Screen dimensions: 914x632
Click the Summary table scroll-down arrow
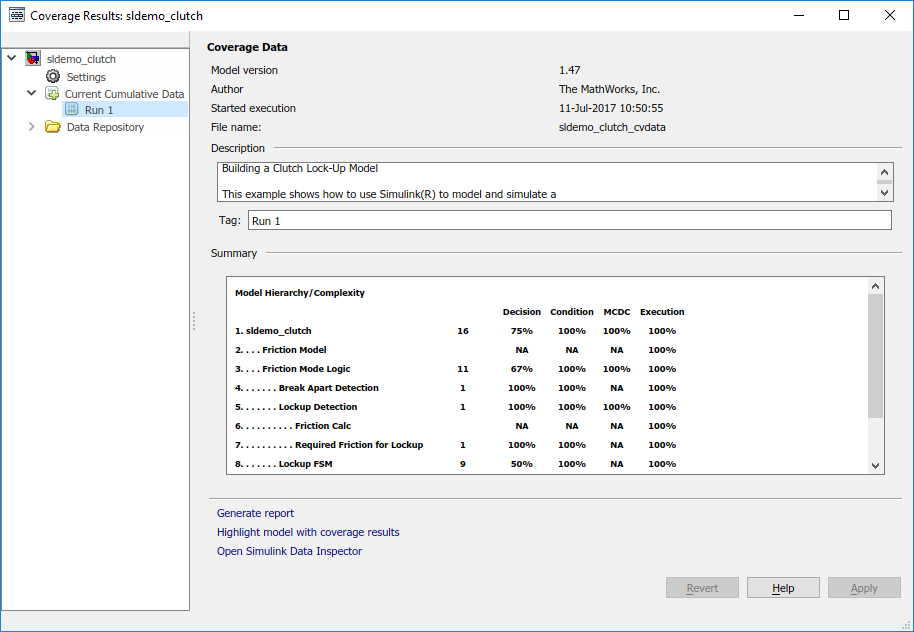[x=876, y=465]
